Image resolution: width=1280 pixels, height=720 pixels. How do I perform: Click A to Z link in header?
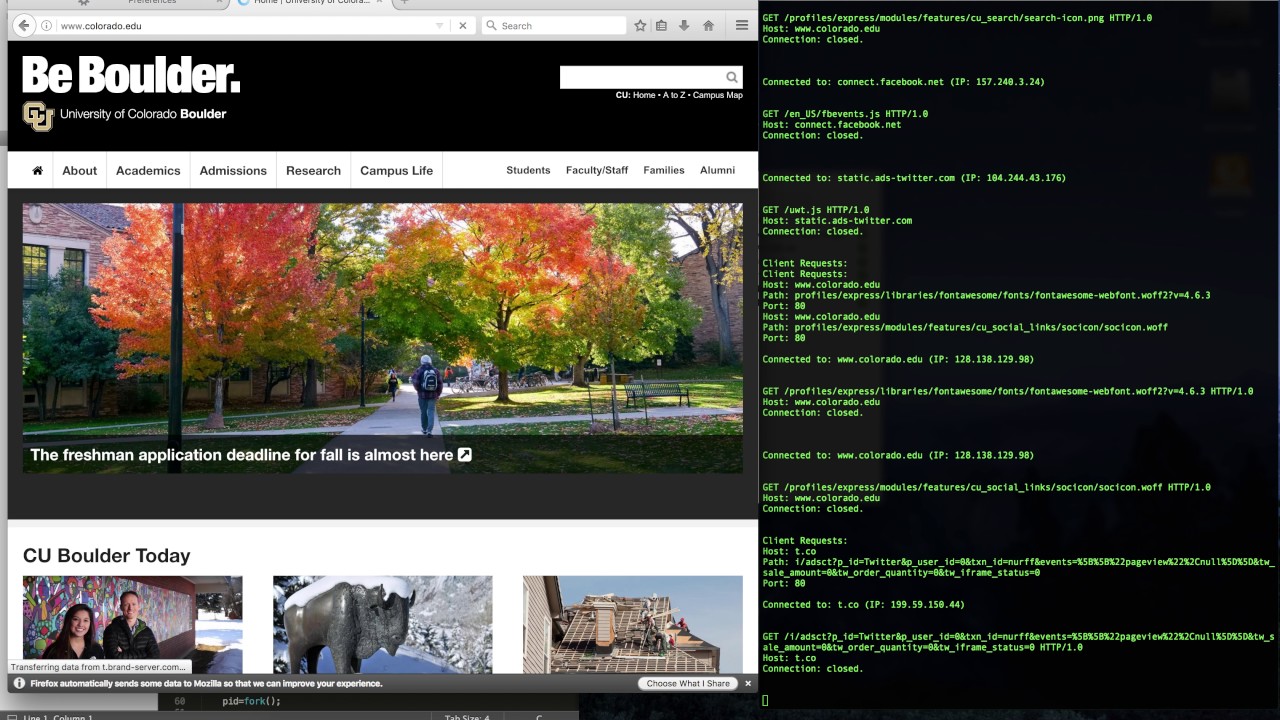tap(674, 95)
